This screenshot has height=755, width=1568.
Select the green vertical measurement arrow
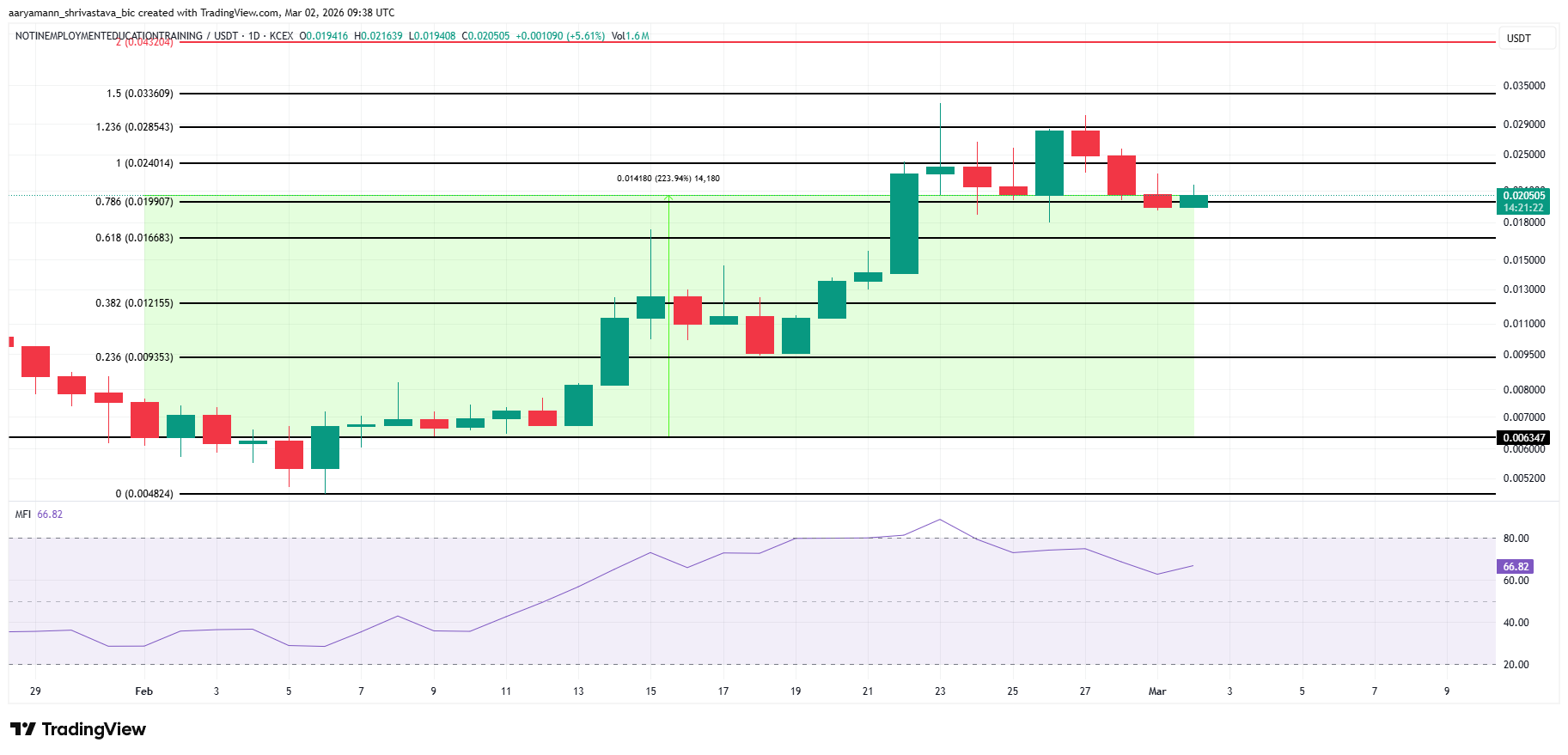point(668,318)
